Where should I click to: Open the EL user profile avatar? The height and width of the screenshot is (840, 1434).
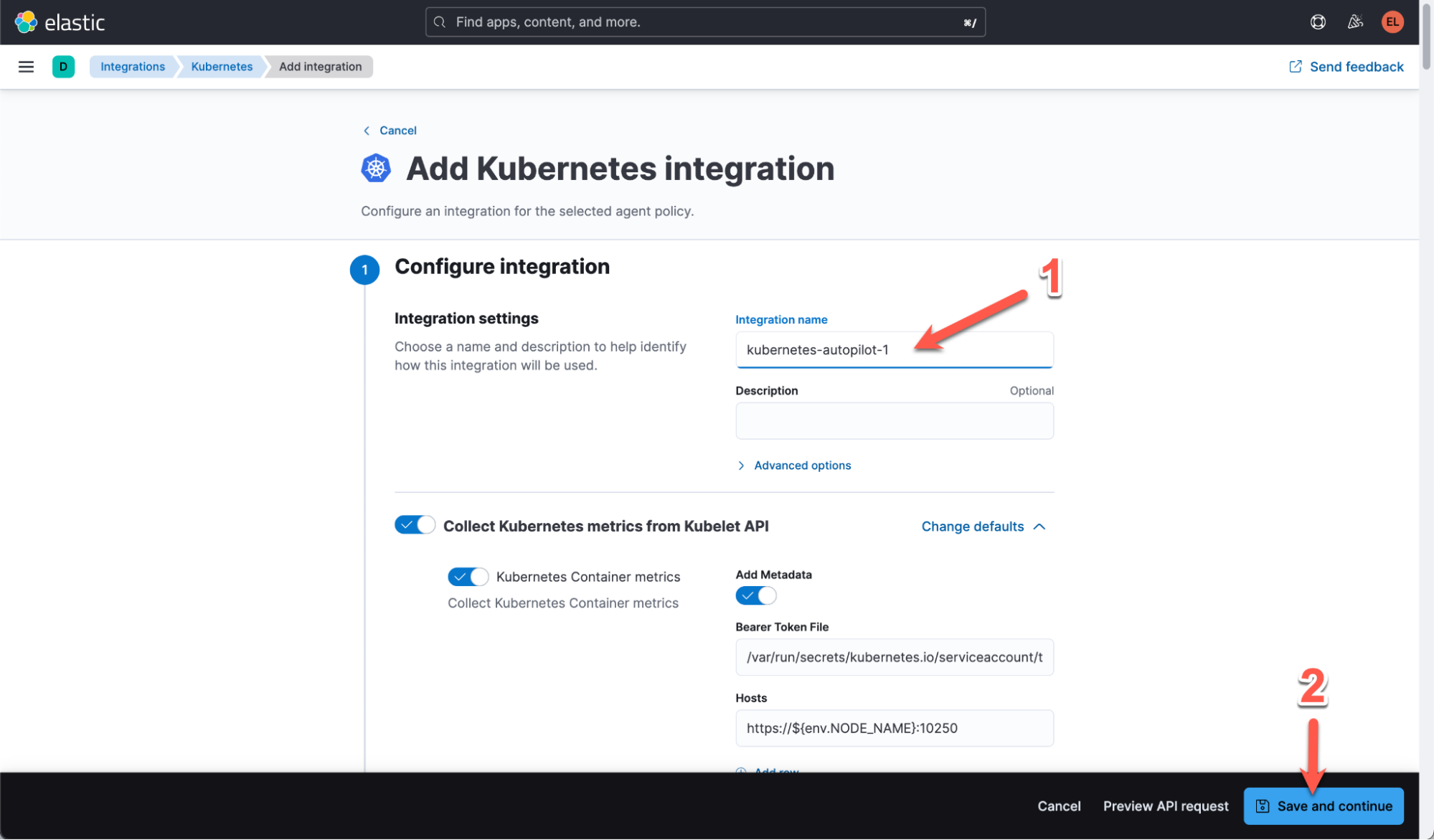pyautogui.click(x=1392, y=22)
